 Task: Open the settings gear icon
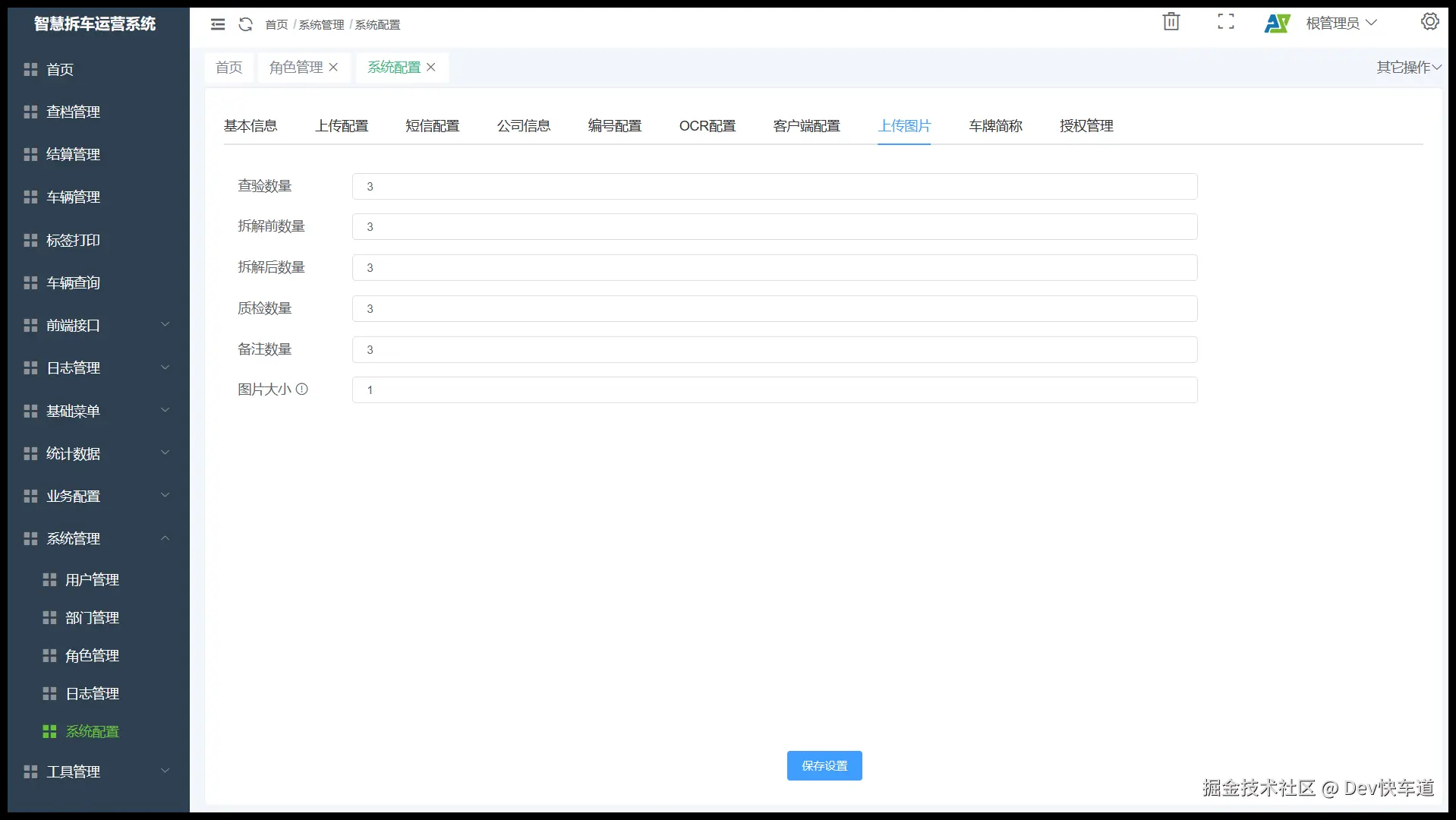pyautogui.click(x=1430, y=21)
